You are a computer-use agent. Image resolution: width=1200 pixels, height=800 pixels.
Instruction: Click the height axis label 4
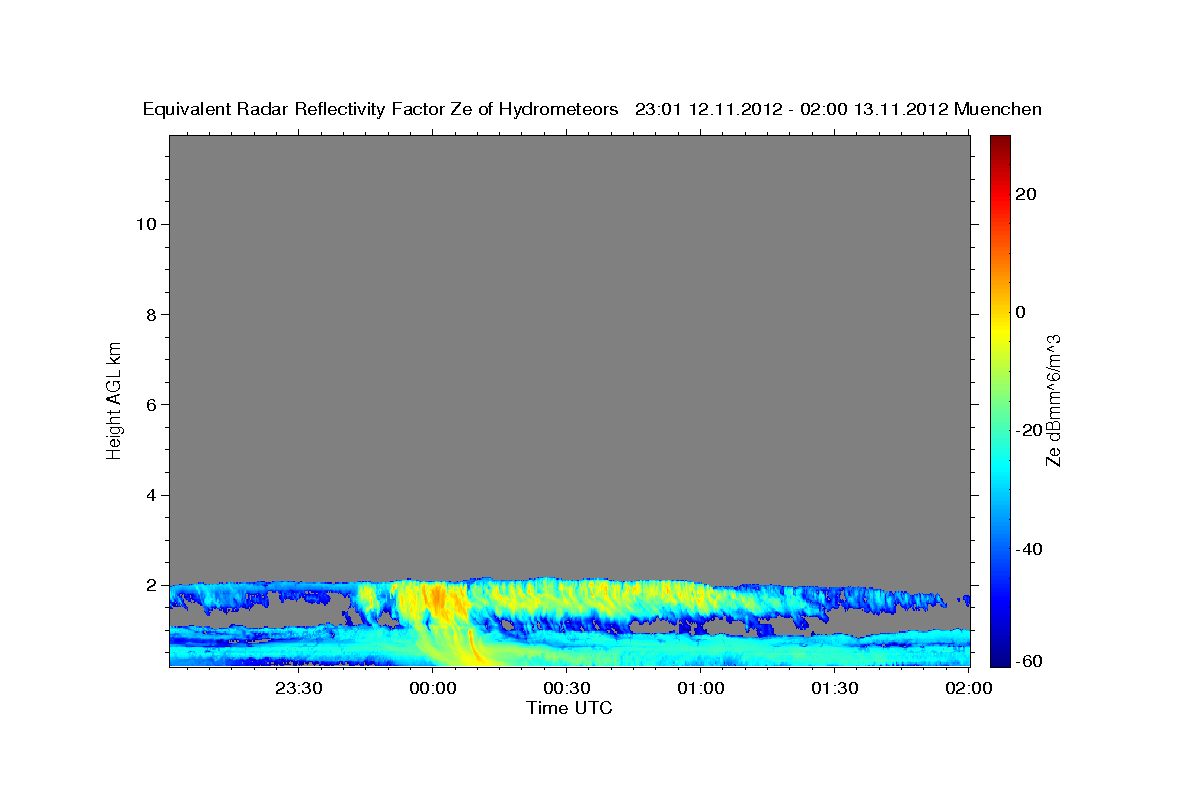151,495
